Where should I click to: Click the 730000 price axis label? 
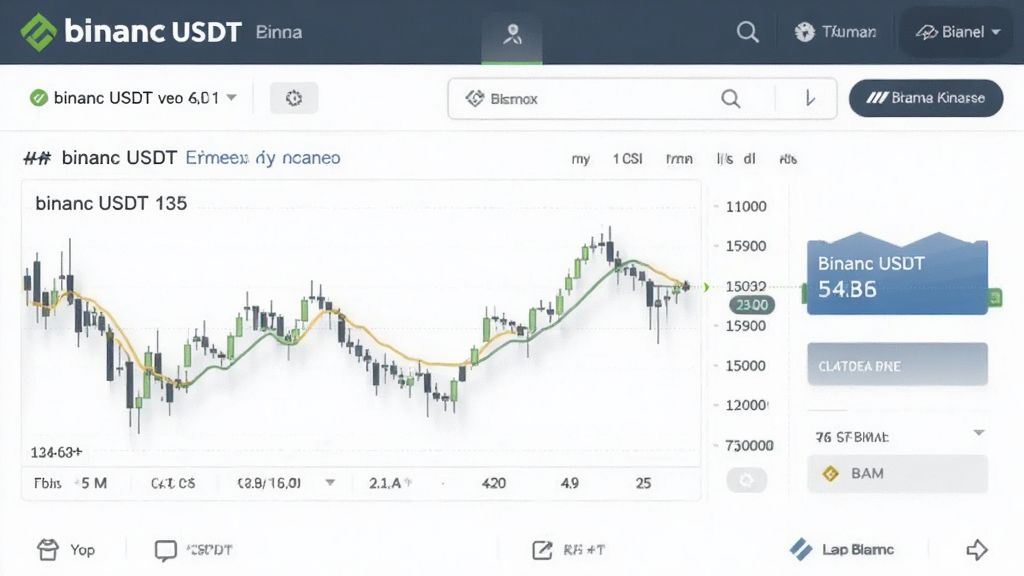point(749,445)
